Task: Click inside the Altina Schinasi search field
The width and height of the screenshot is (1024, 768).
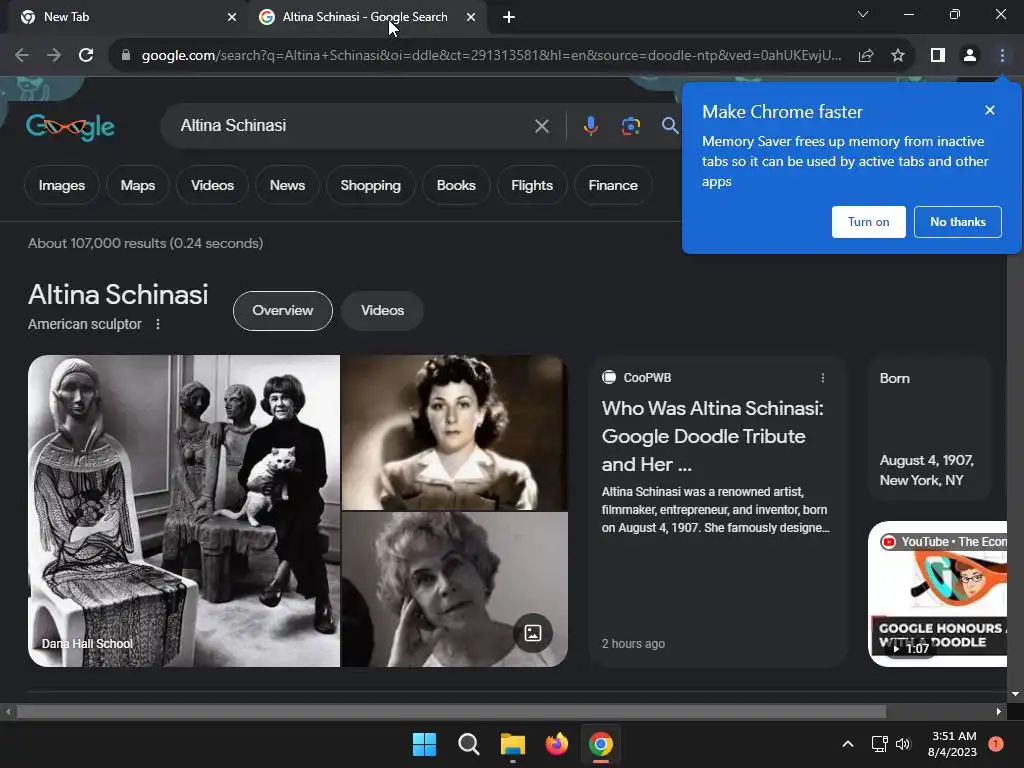Action: (353, 126)
